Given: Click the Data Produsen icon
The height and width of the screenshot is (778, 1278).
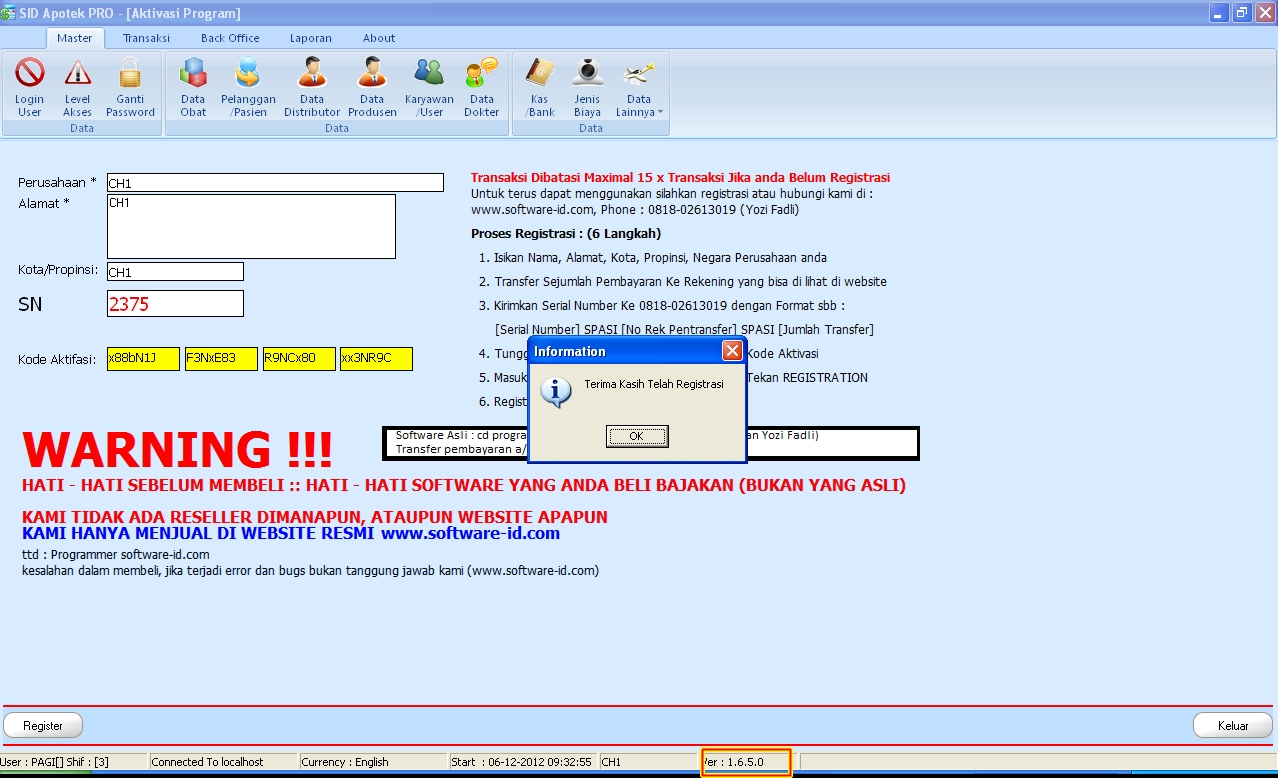Looking at the screenshot, I should 371,85.
